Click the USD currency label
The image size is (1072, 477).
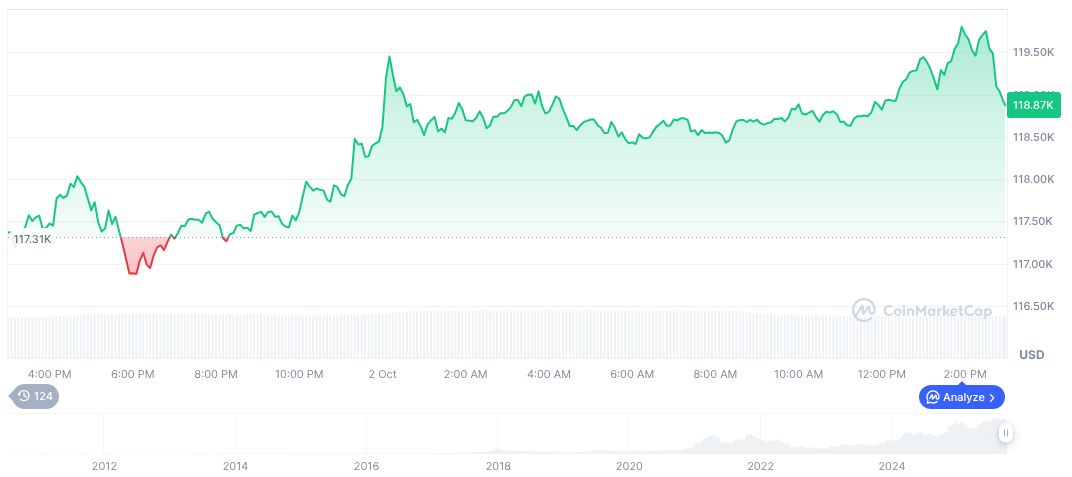pyautogui.click(x=1031, y=355)
